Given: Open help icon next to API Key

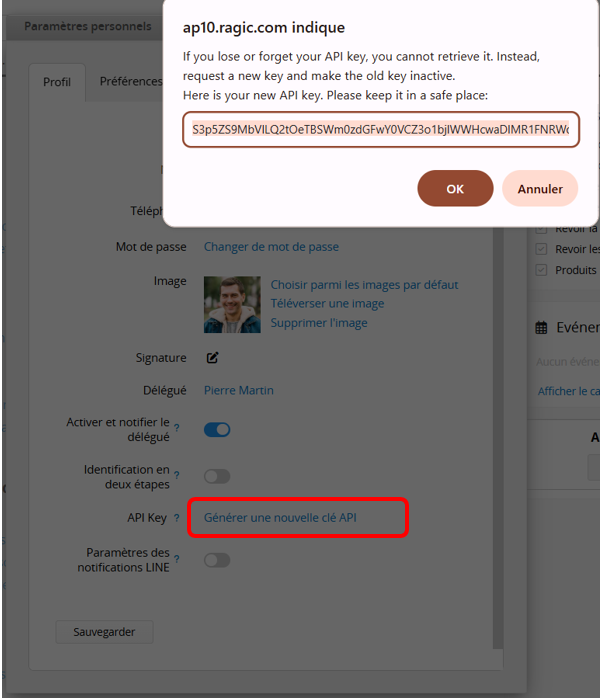Looking at the screenshot, I should pyautogui.click(x=177, y=518).
